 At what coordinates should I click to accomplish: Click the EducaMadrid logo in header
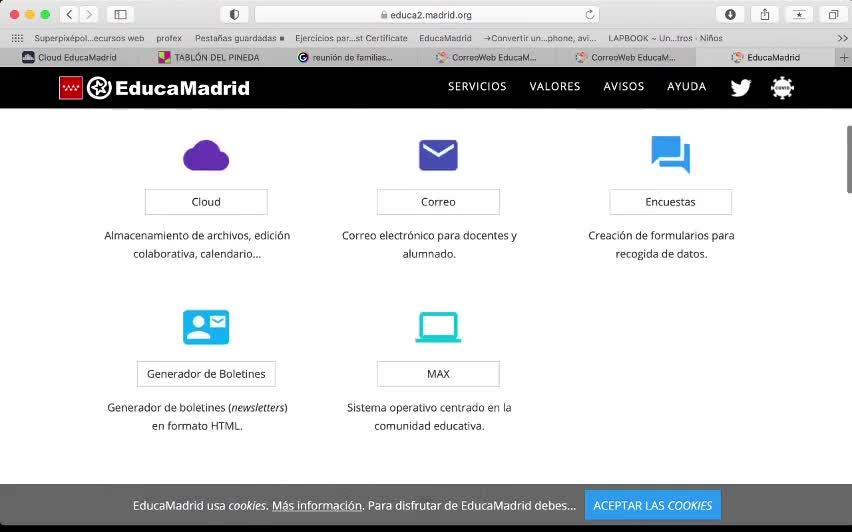(168, 87)
